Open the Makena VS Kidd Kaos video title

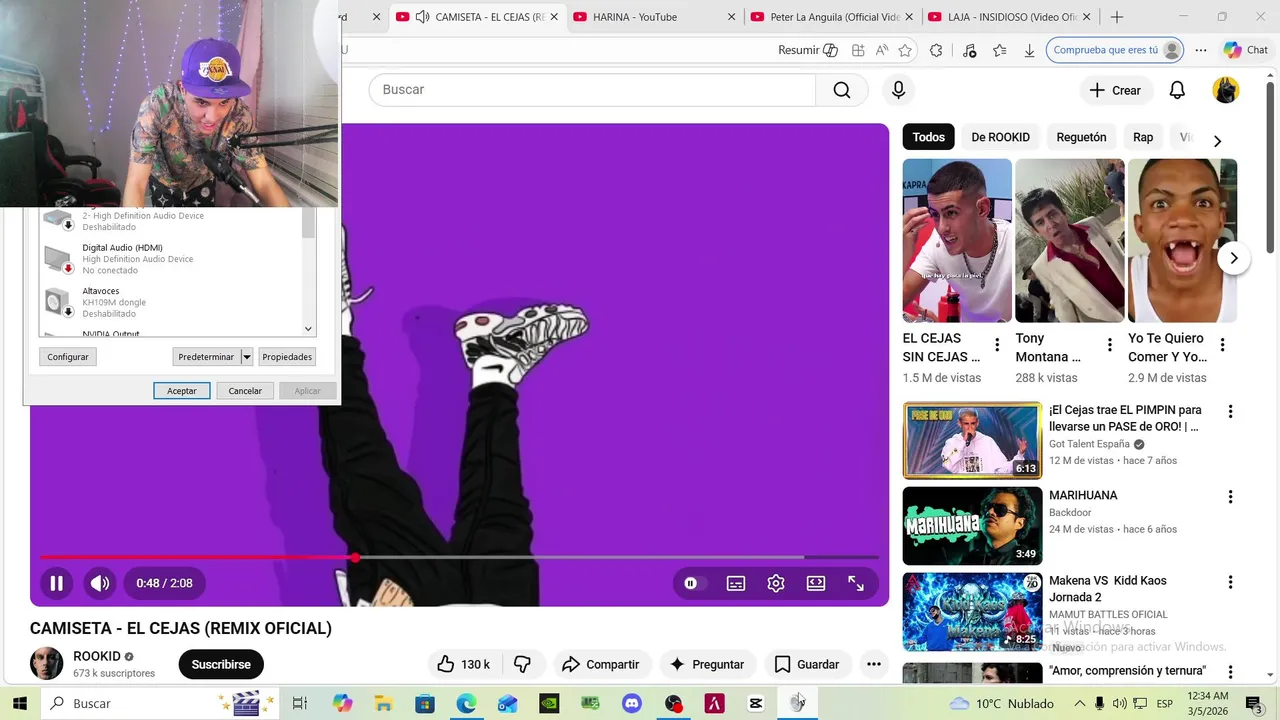pos(1107,589)
